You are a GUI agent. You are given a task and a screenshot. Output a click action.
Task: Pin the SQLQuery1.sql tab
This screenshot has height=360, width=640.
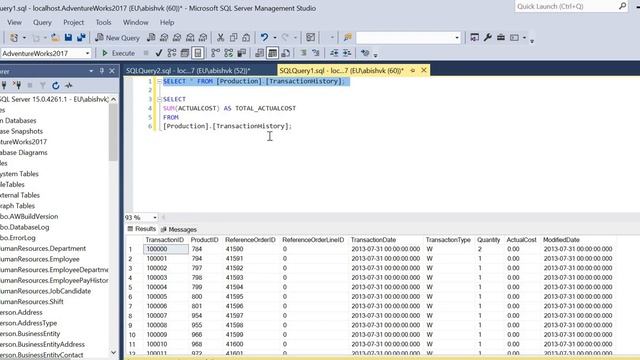click(x=413, y=71)
